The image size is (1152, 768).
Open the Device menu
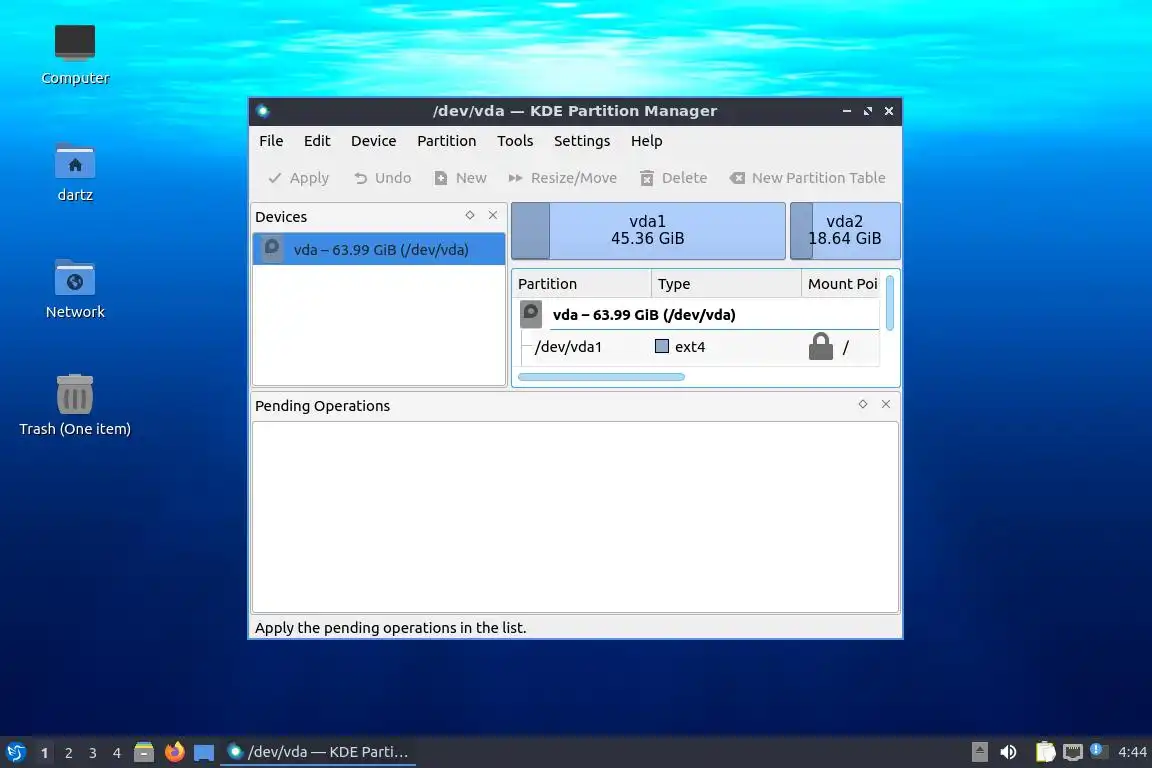coord(373,140)
